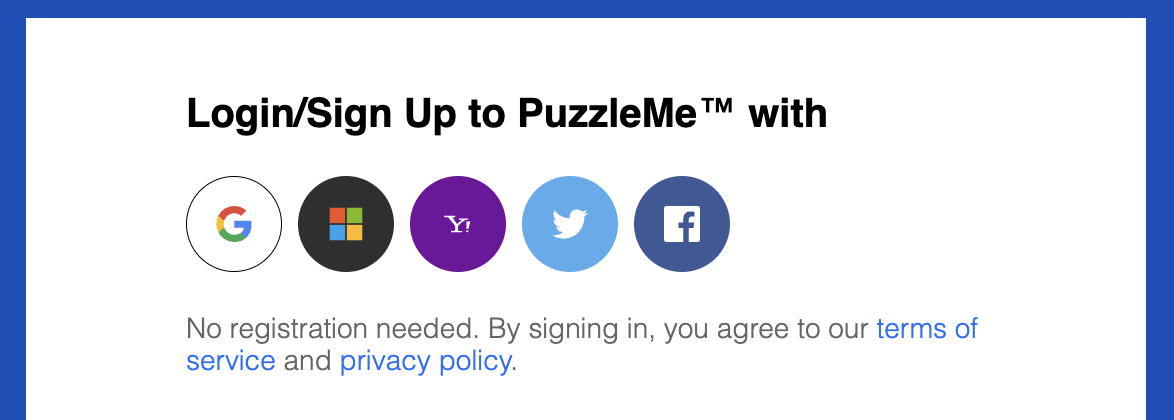Click the four-color Windows squares logo
This screenshot has width=1174, height=420.
pos(346,224)
